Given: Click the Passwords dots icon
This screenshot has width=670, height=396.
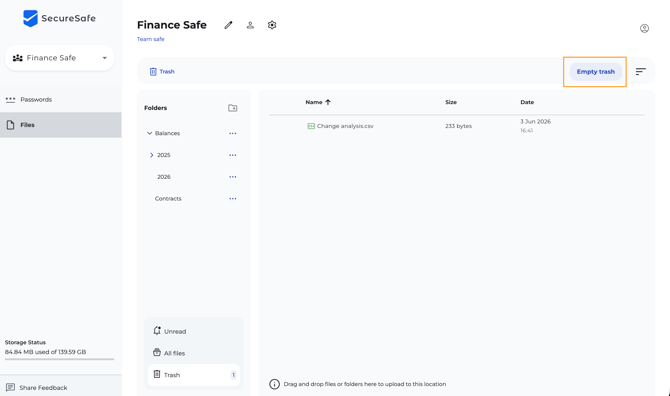Looking at the screenshot, I should 10,100.
